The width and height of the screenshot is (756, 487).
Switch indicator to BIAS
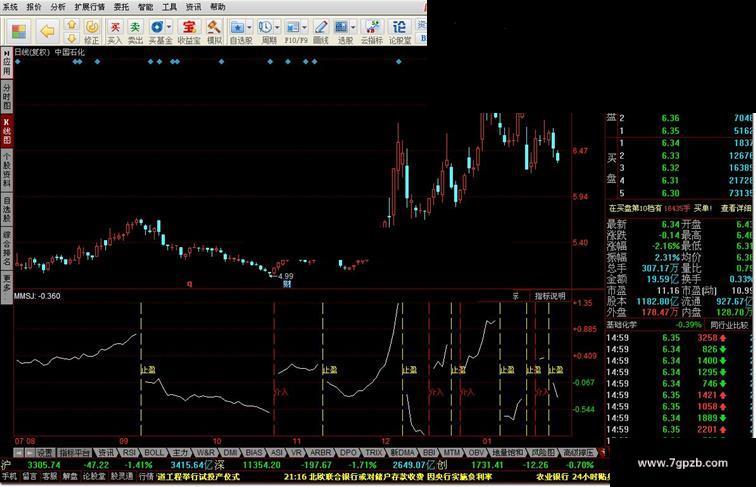coord(254,452)
